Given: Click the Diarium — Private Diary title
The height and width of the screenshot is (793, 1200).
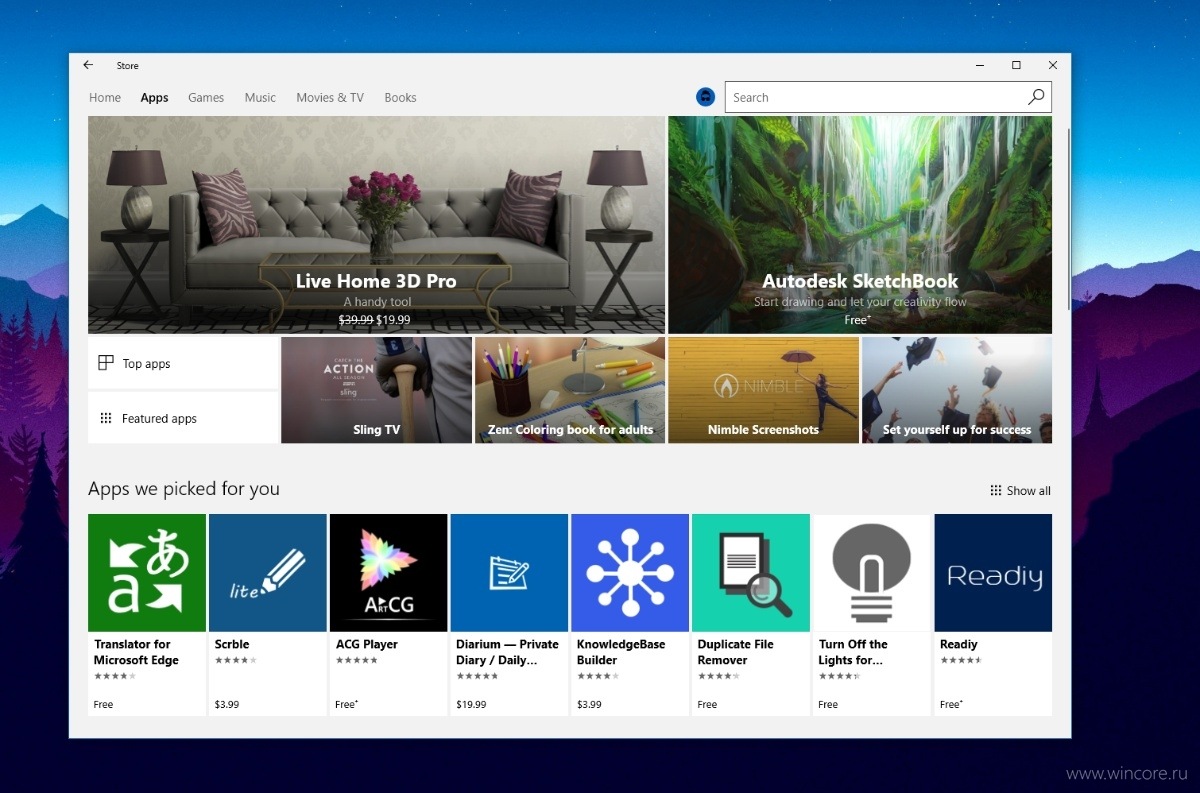Looking at the screenshot, I should [507, 652].
